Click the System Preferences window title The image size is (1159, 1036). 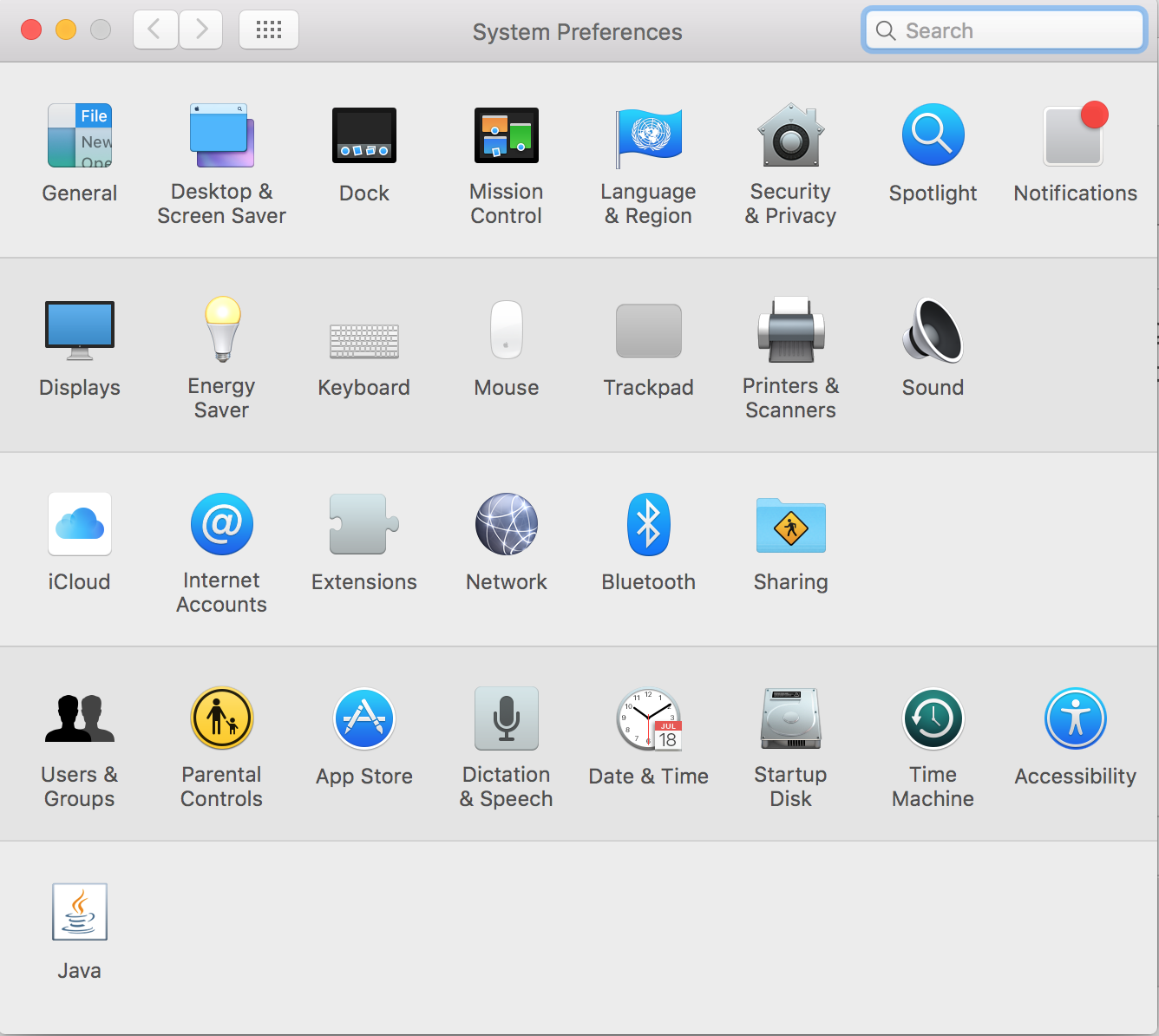click(x=578, y=32)
